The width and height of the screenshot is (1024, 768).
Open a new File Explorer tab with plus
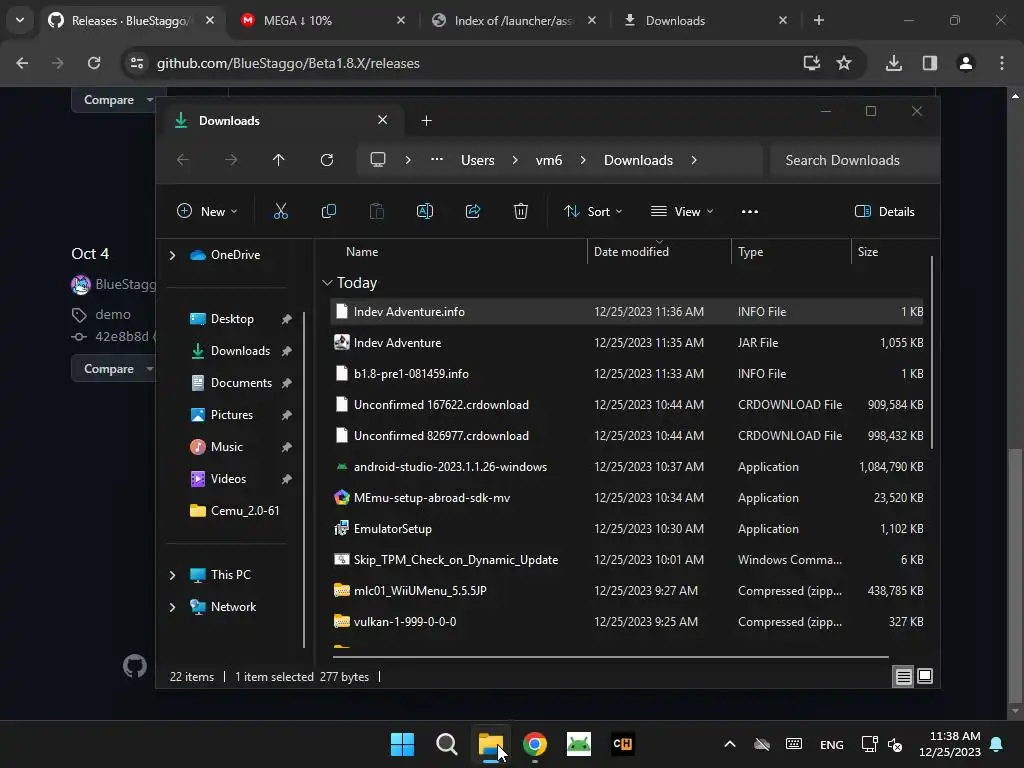coord(426,120)
